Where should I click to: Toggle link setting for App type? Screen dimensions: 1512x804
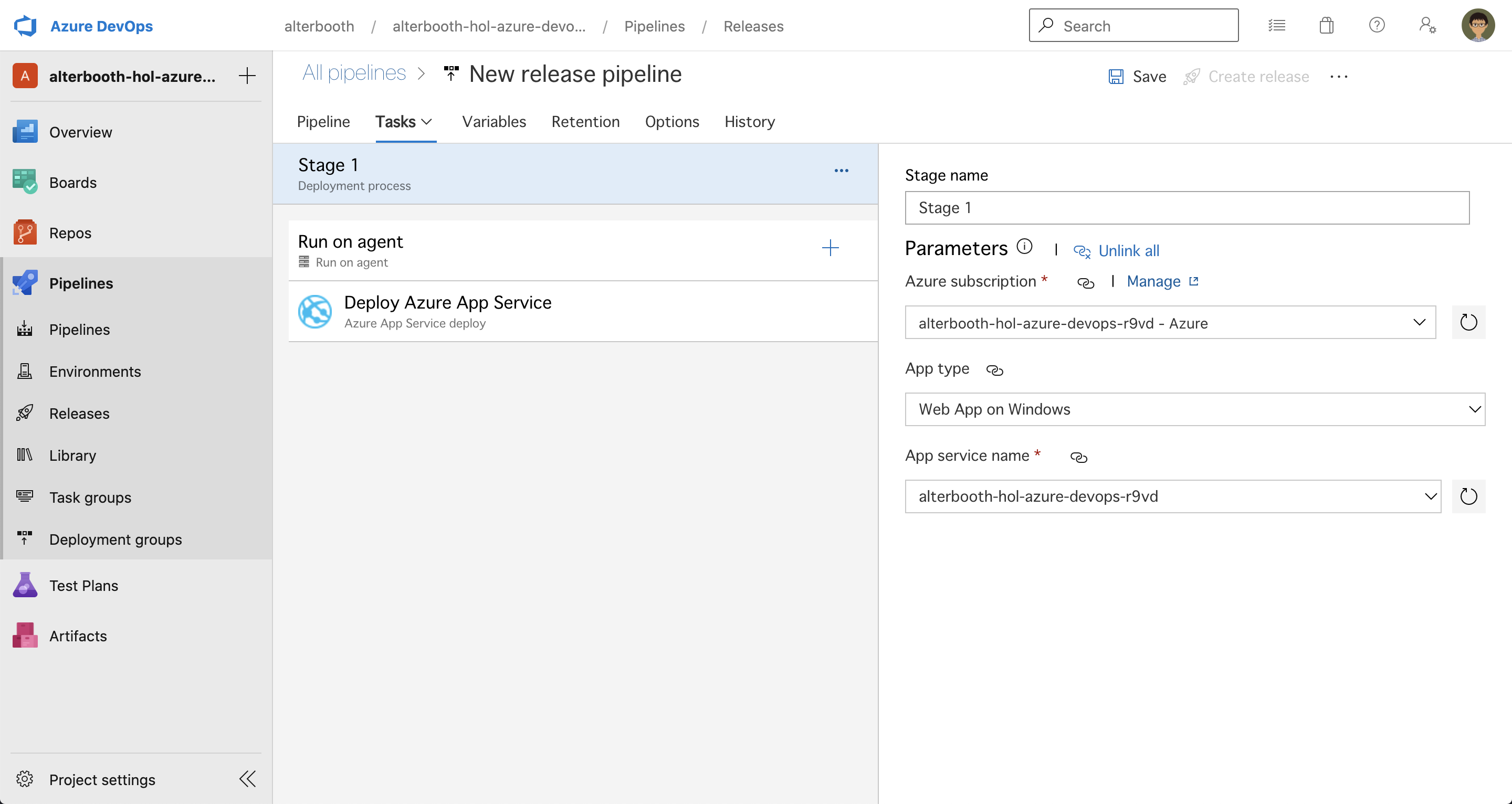click(x=994, y=369)
